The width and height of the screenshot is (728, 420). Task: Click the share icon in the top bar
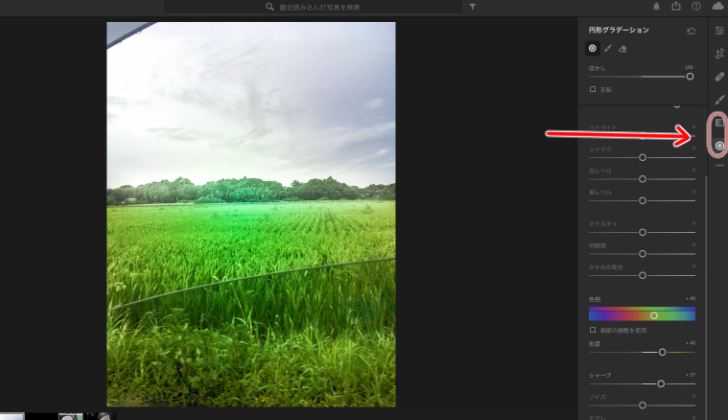(x=676, y=6)
